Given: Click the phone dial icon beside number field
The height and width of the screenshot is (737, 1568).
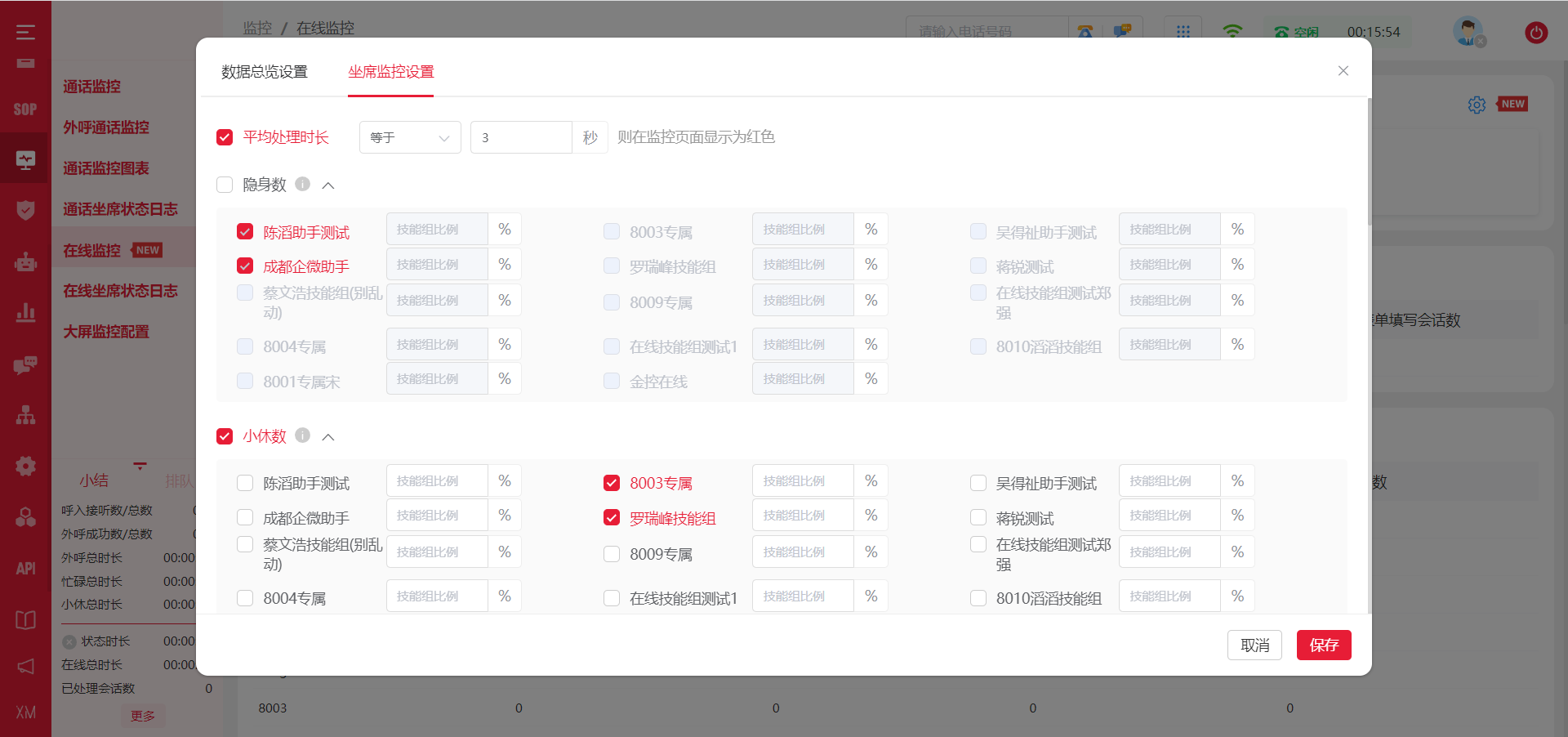Looking at the screenshot, I should tap(1085, 32).
